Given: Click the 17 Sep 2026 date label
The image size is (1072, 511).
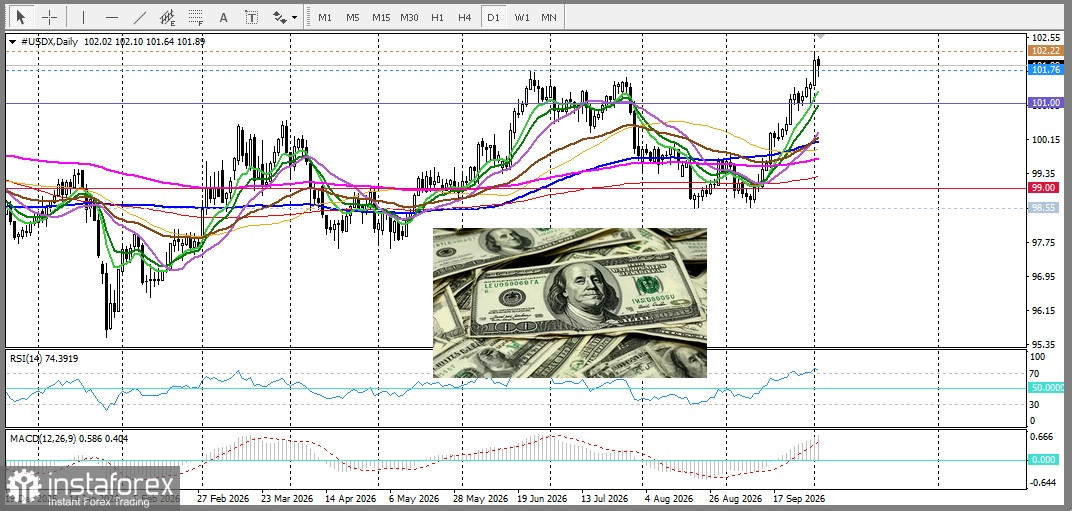Looking at the screenshot, I should (x=799, y=499).
